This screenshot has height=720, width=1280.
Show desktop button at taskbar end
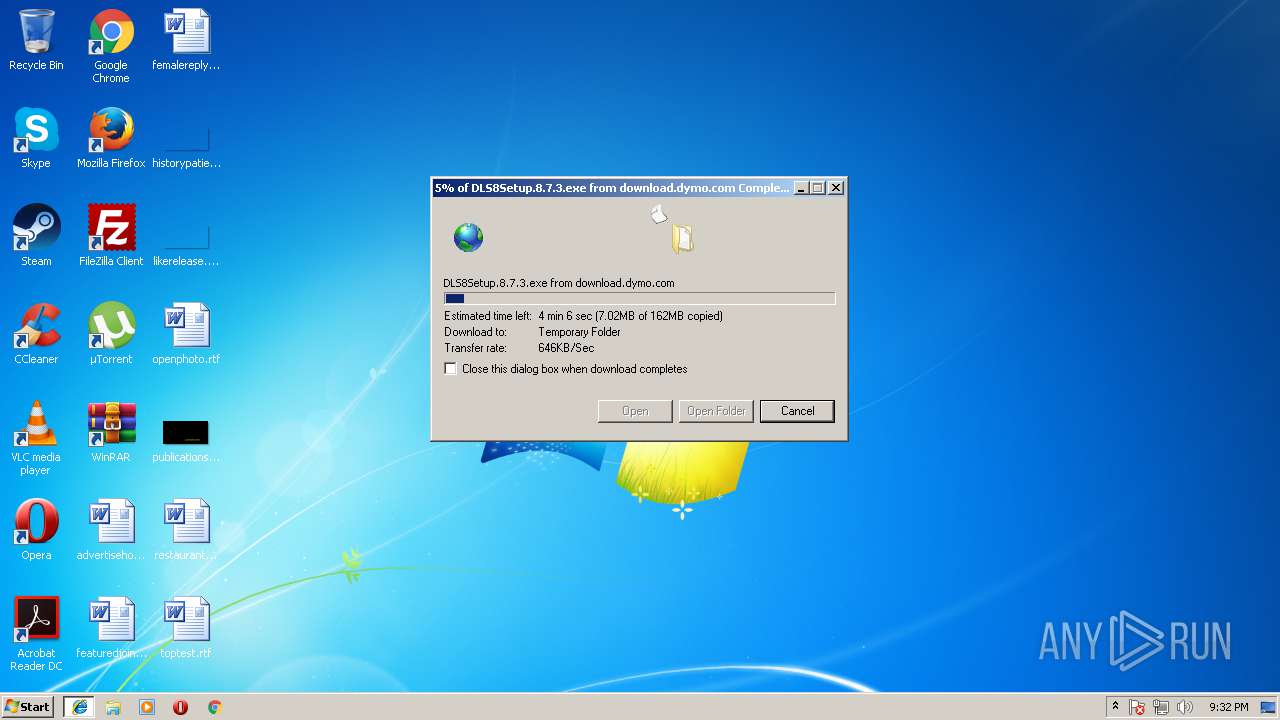coord(1270,707)
